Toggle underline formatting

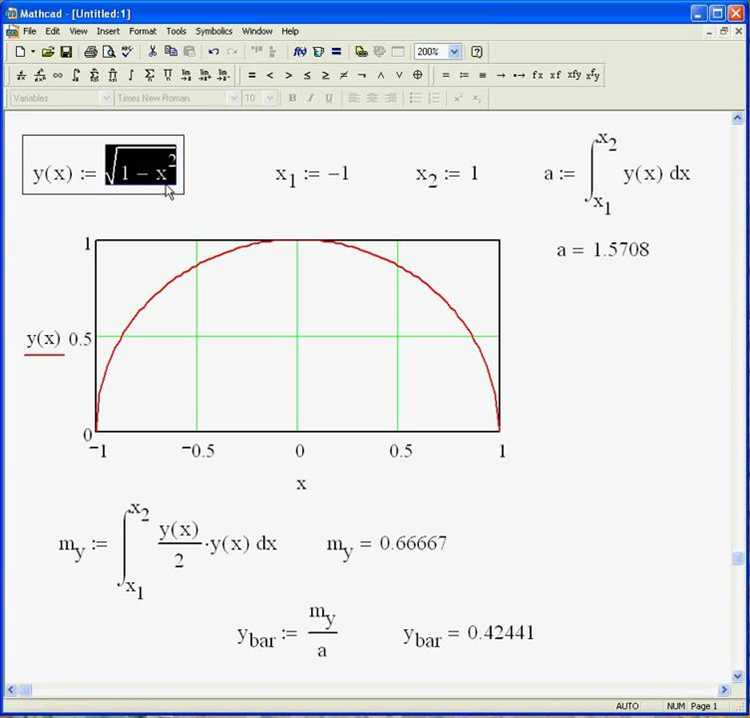329,99
